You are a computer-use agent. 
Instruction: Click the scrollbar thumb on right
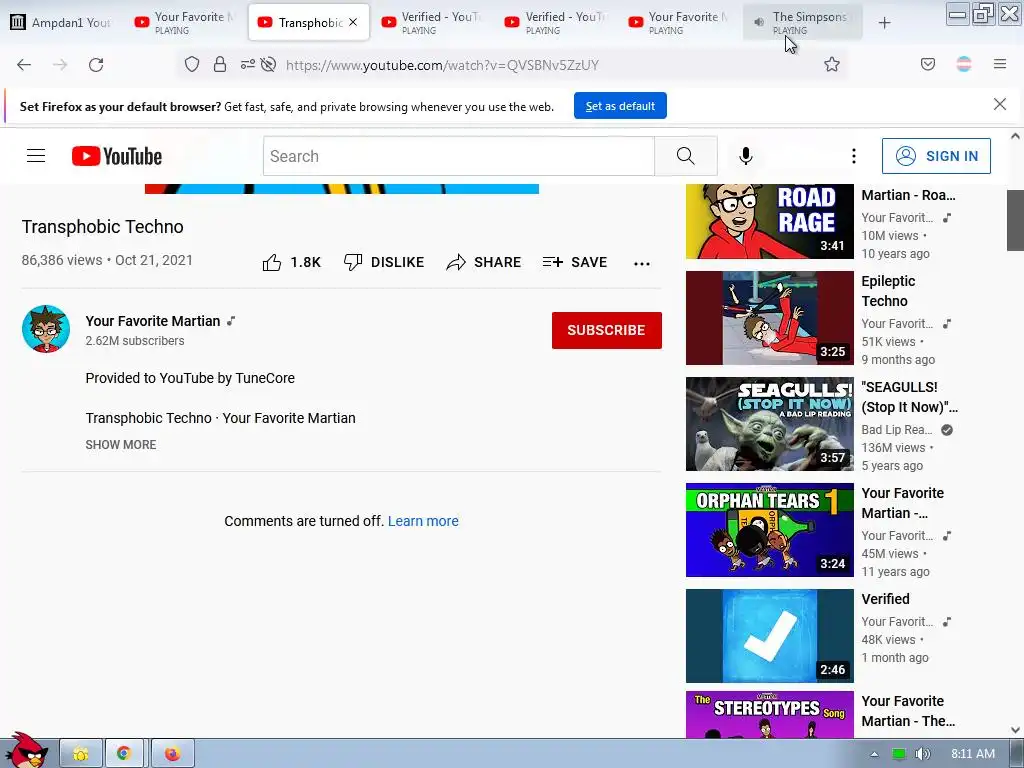[x=1015, y=220]
